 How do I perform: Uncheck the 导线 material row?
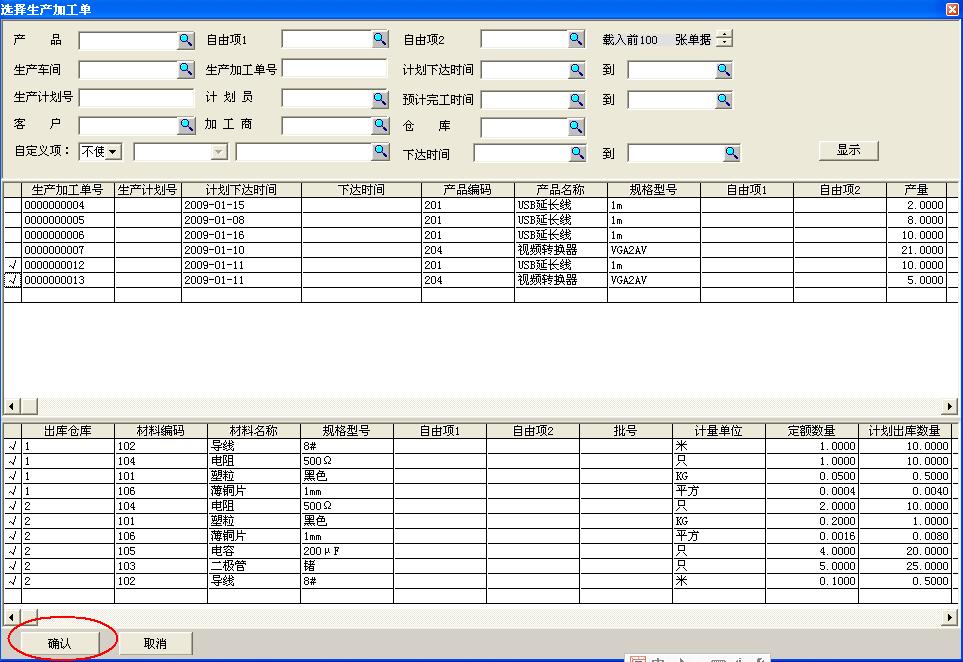click(x=11, y=446)
